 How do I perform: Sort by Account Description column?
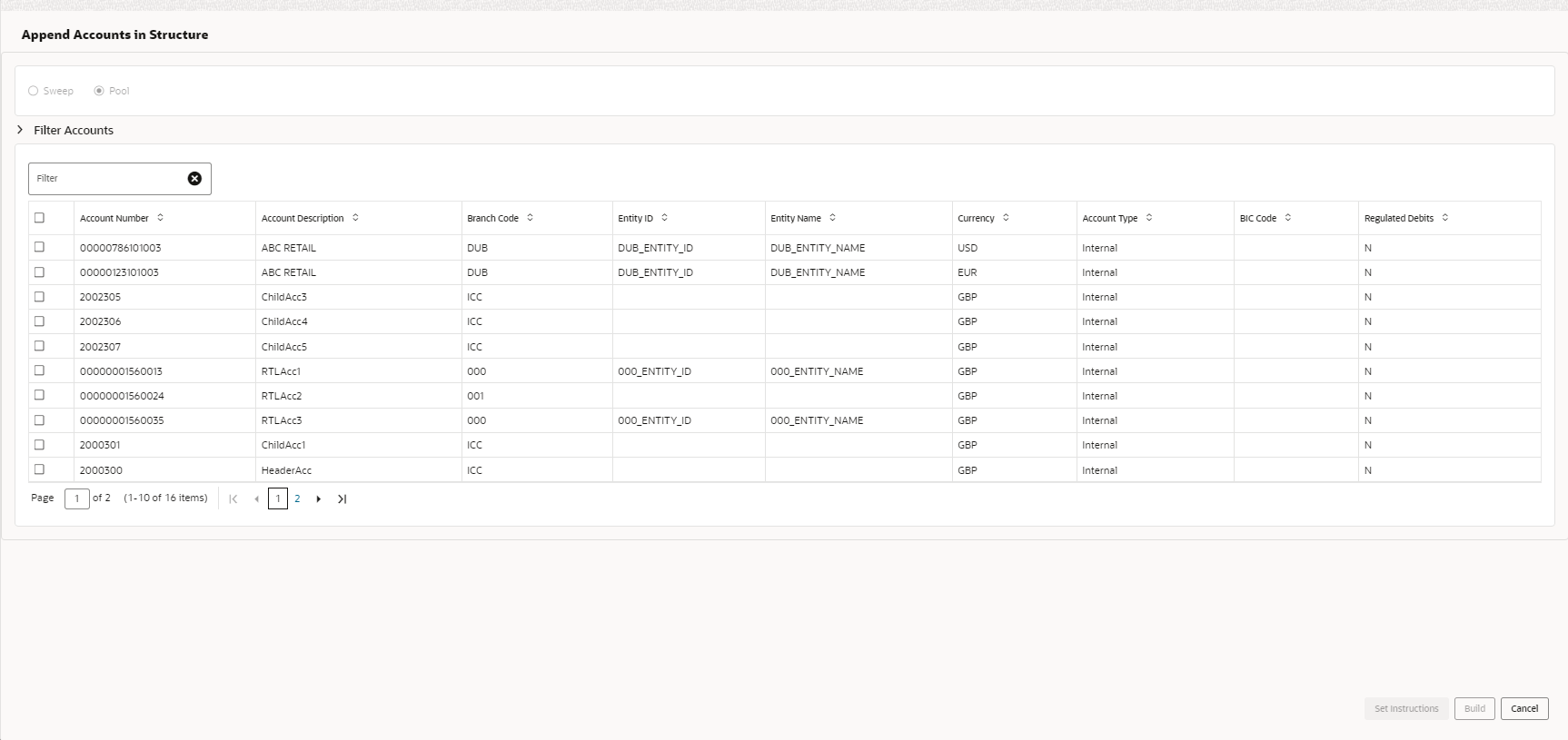pos(355,218)
